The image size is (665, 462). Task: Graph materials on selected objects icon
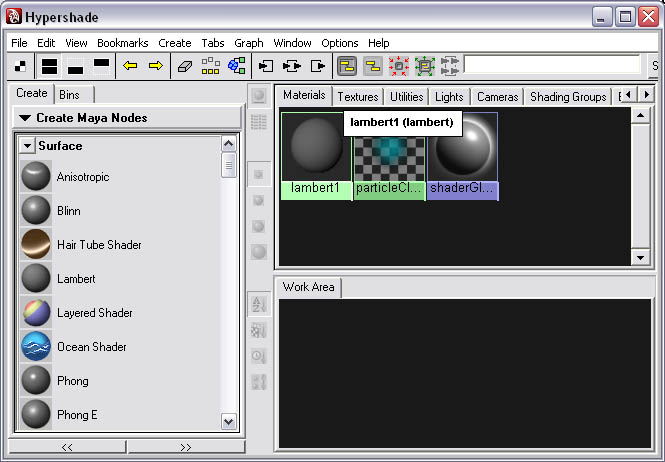pos(237,66)
